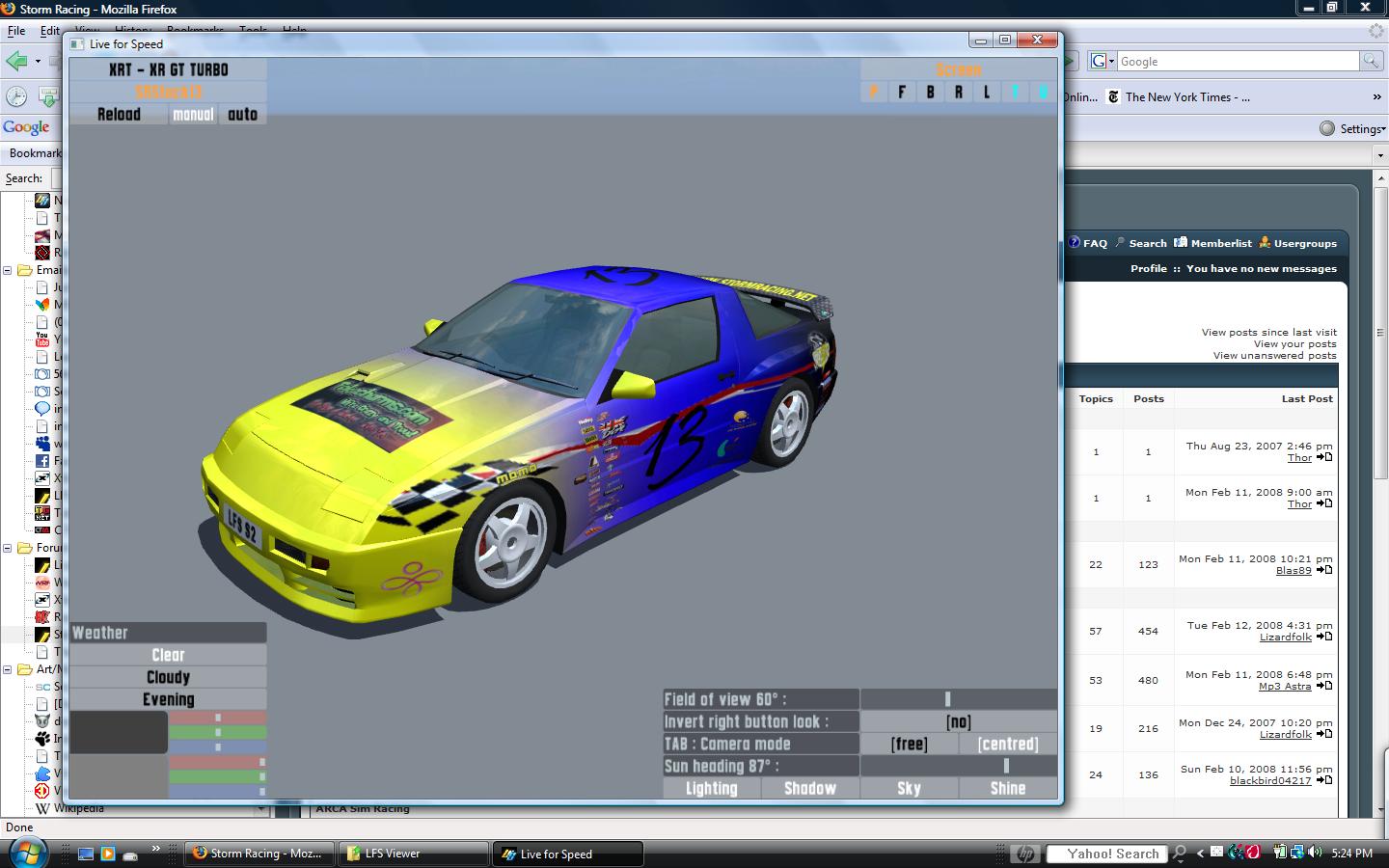Open the YouTube bookmark icon in sidebar
Viewport: 1389px width, 868px height.
(42, 339)
